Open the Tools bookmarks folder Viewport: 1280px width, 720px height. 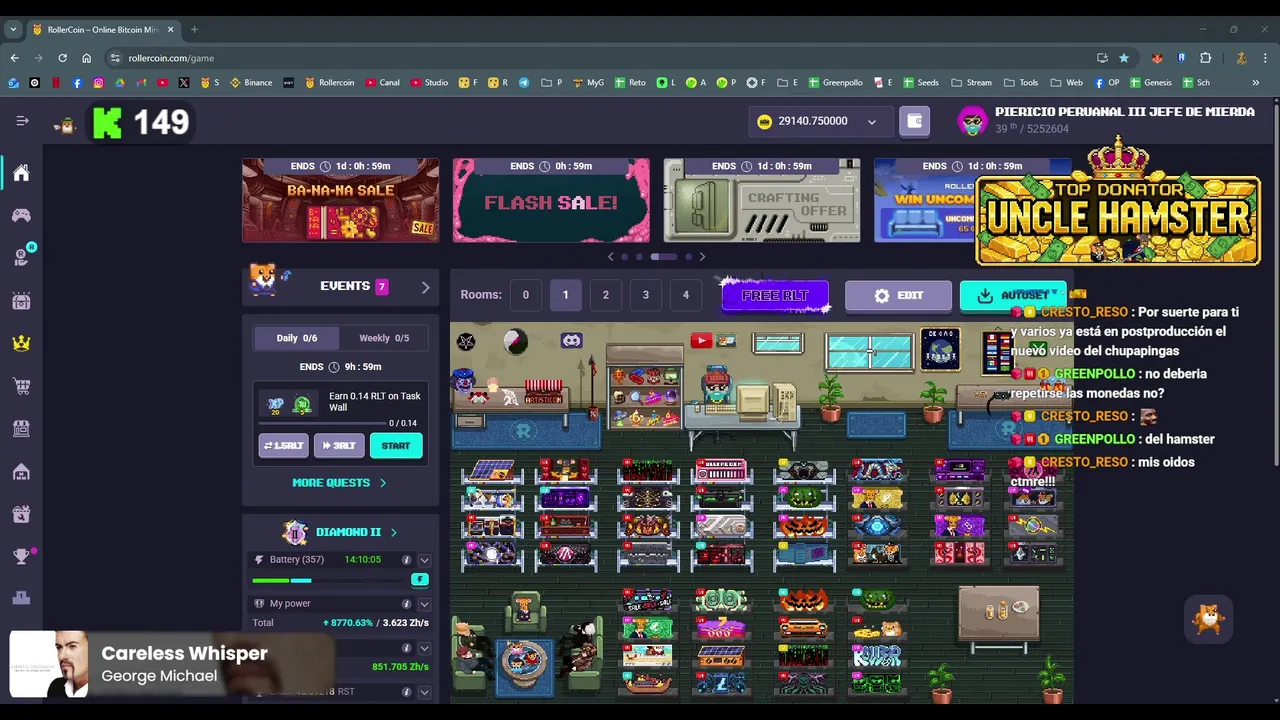tap(1021, 82)
